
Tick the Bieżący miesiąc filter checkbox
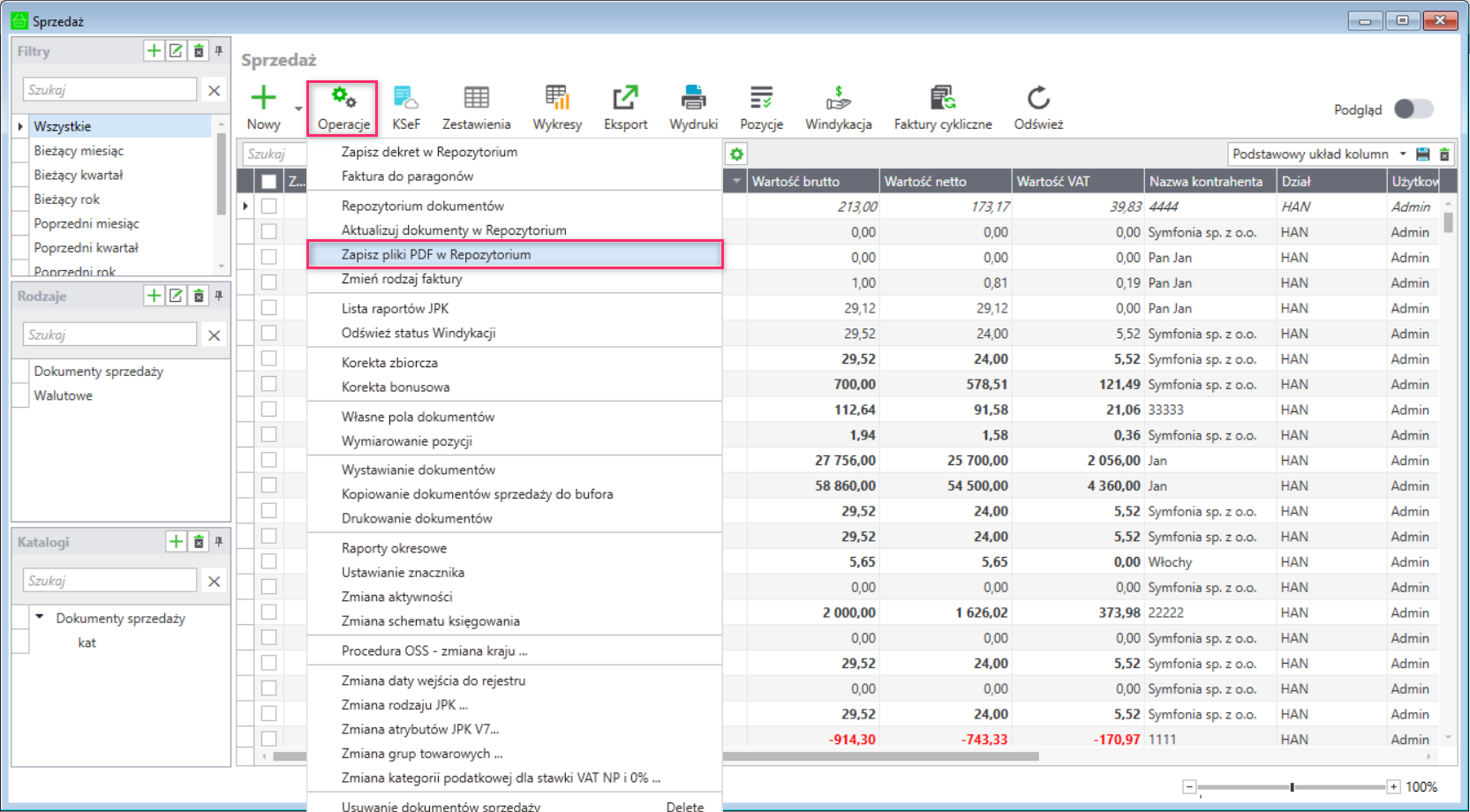(x=21, y=151)
